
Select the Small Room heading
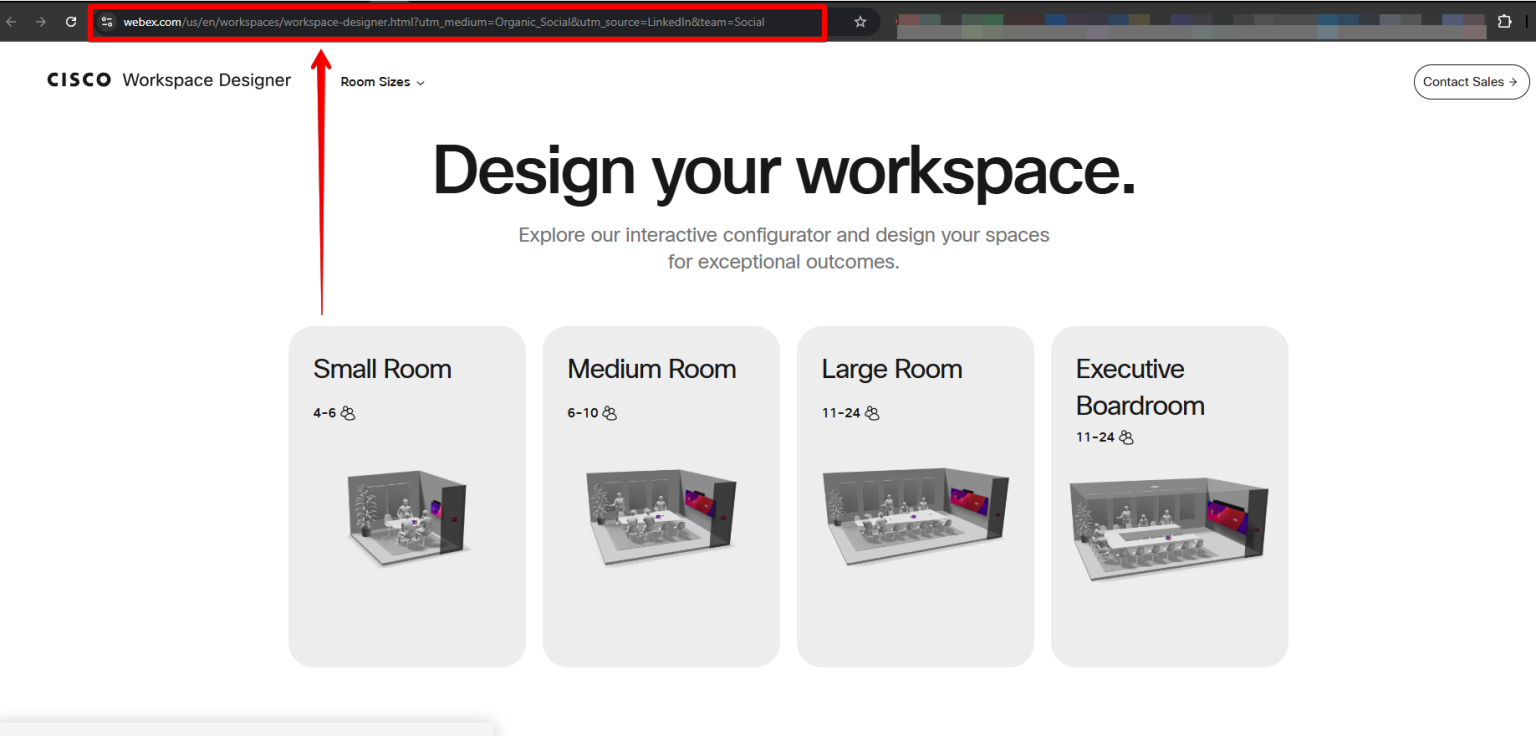[x=382, y=369]
